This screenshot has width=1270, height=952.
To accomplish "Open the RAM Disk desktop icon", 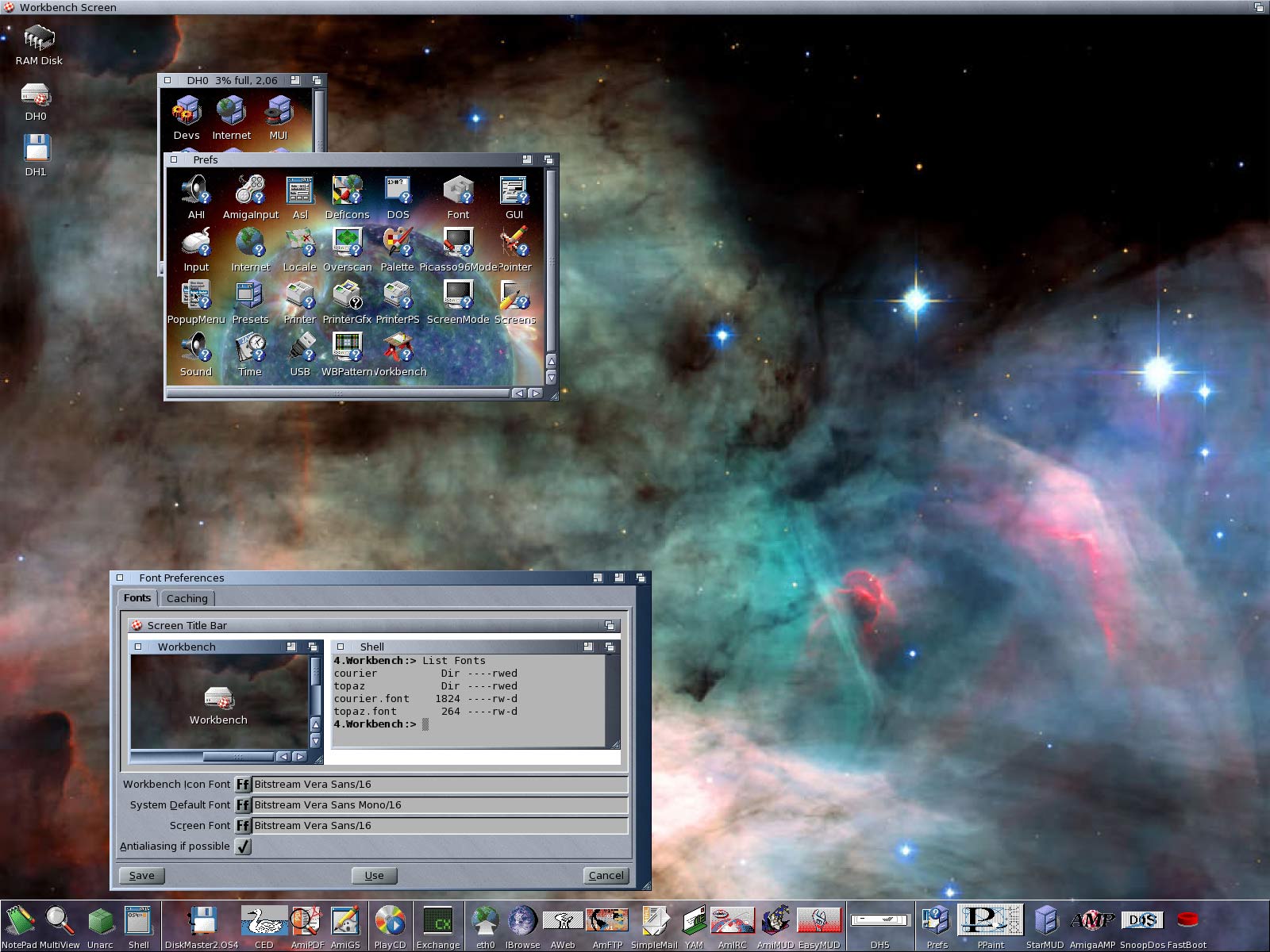I will coord(38,40).
